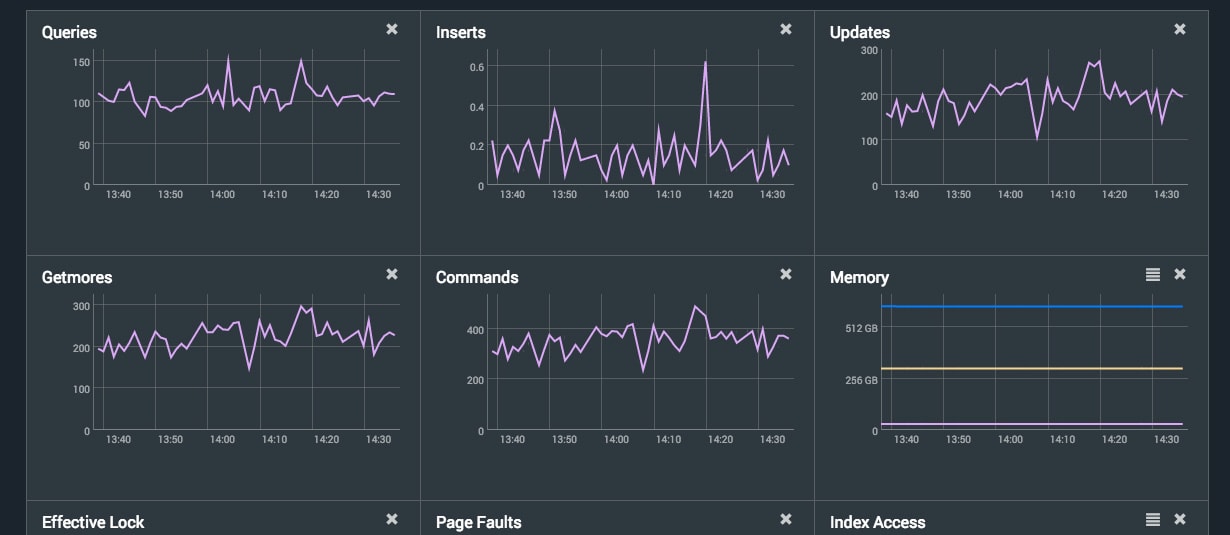Image resolution: width=1230 pixels, height=535 pixels.
Task: Close the Queries chart panel
Action: click(392, 30)
